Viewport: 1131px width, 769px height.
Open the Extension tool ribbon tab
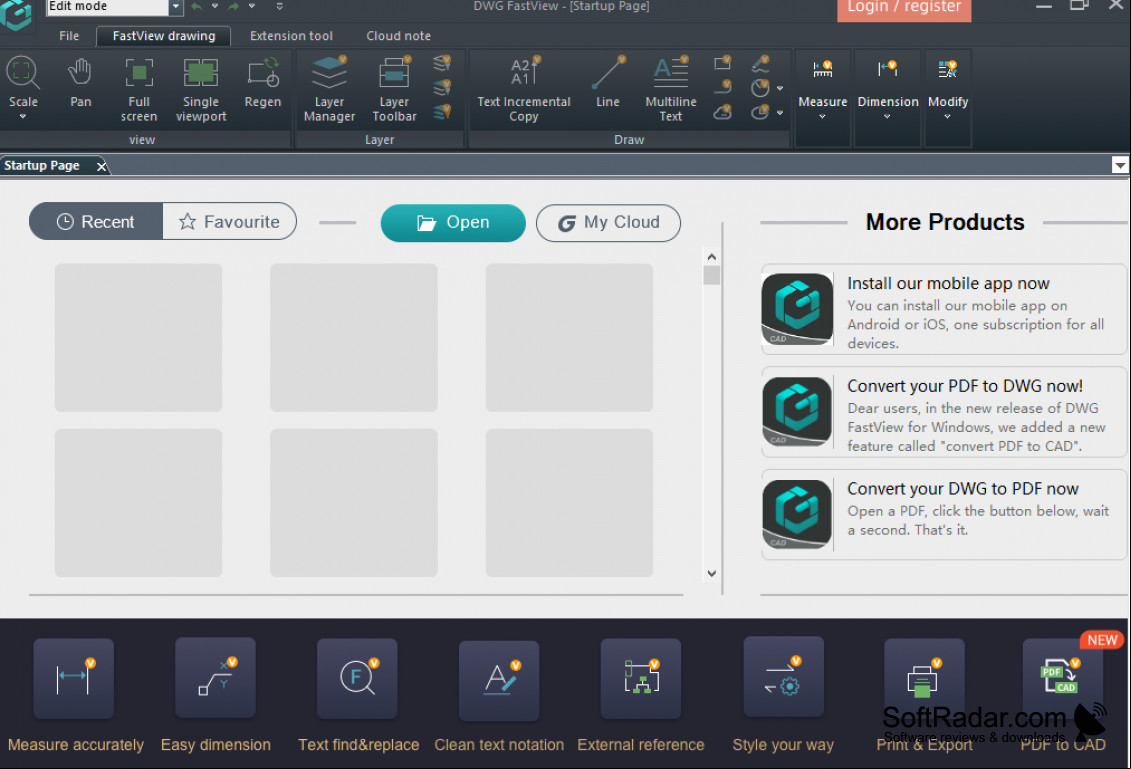click(x=291, y=35)
